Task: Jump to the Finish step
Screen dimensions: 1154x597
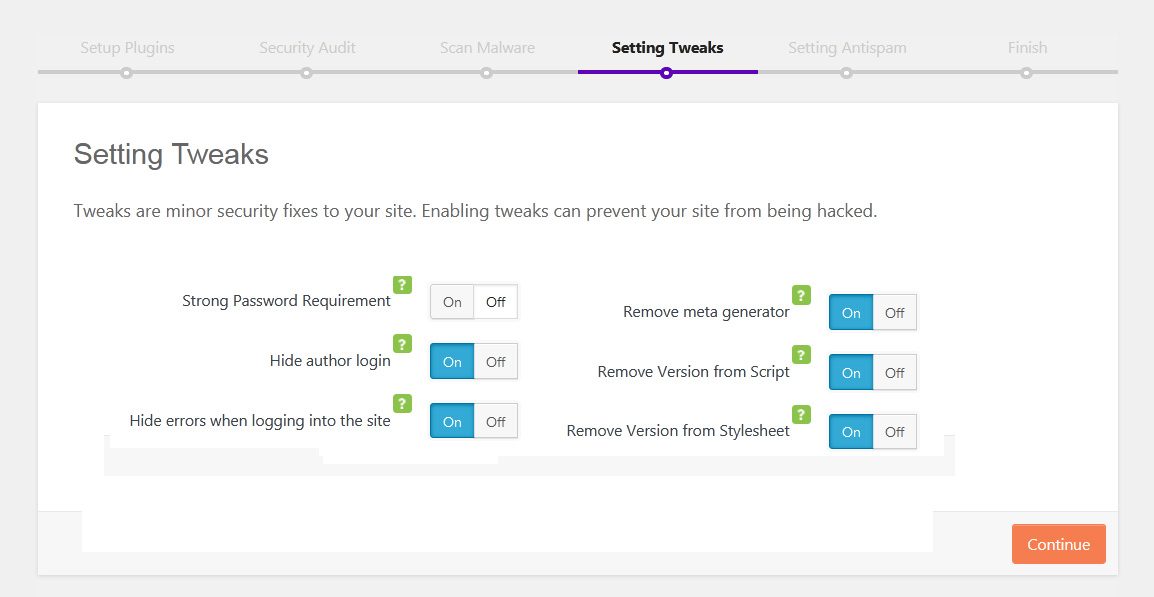Action: (1027, 48)
